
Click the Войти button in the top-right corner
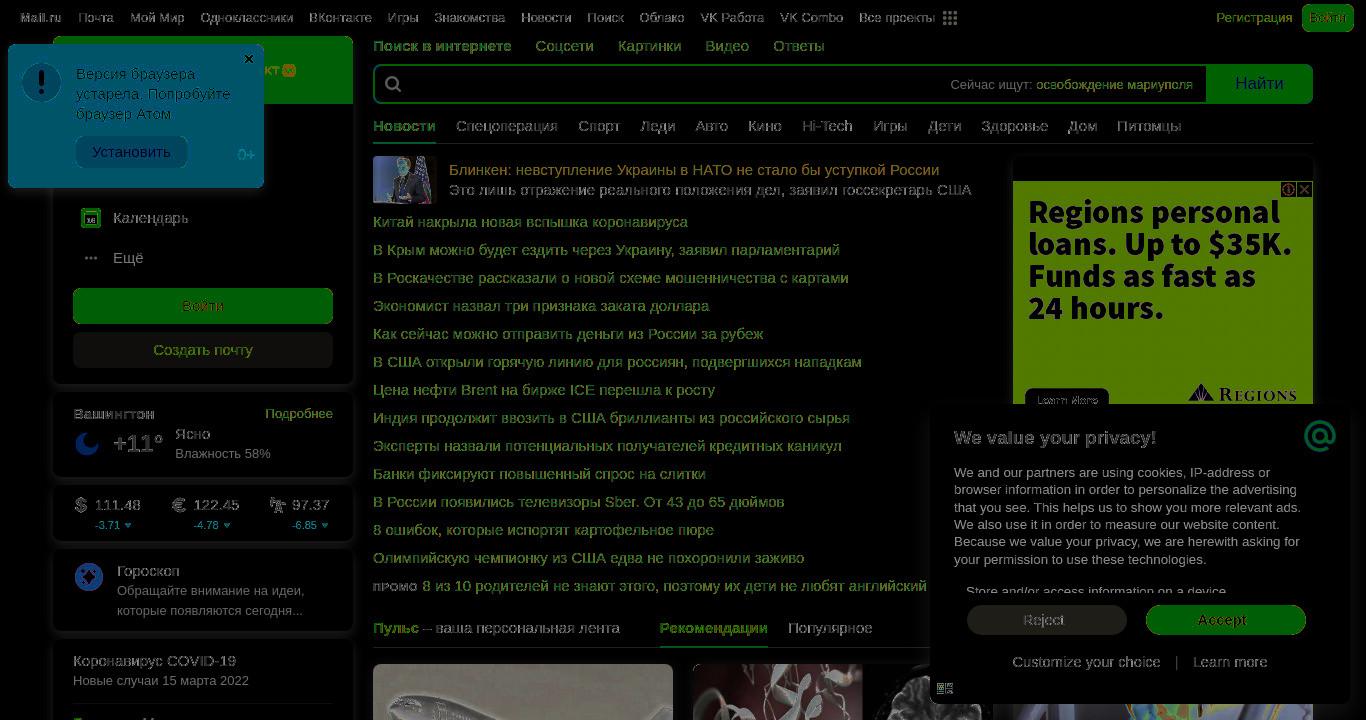[1327, 18]
